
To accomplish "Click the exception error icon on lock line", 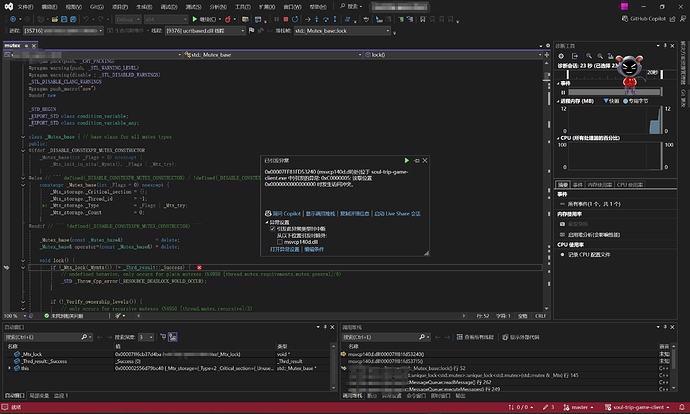I will pyautogui.click(x=200, y=268).
